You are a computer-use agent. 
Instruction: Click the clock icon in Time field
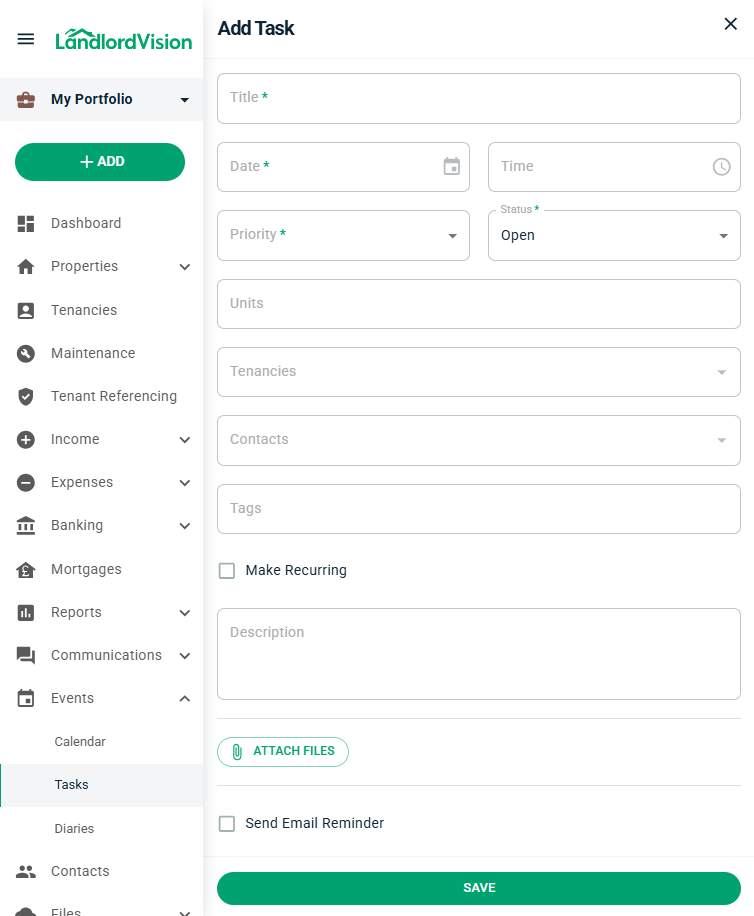pyautogui.click(x=722, y=167)
